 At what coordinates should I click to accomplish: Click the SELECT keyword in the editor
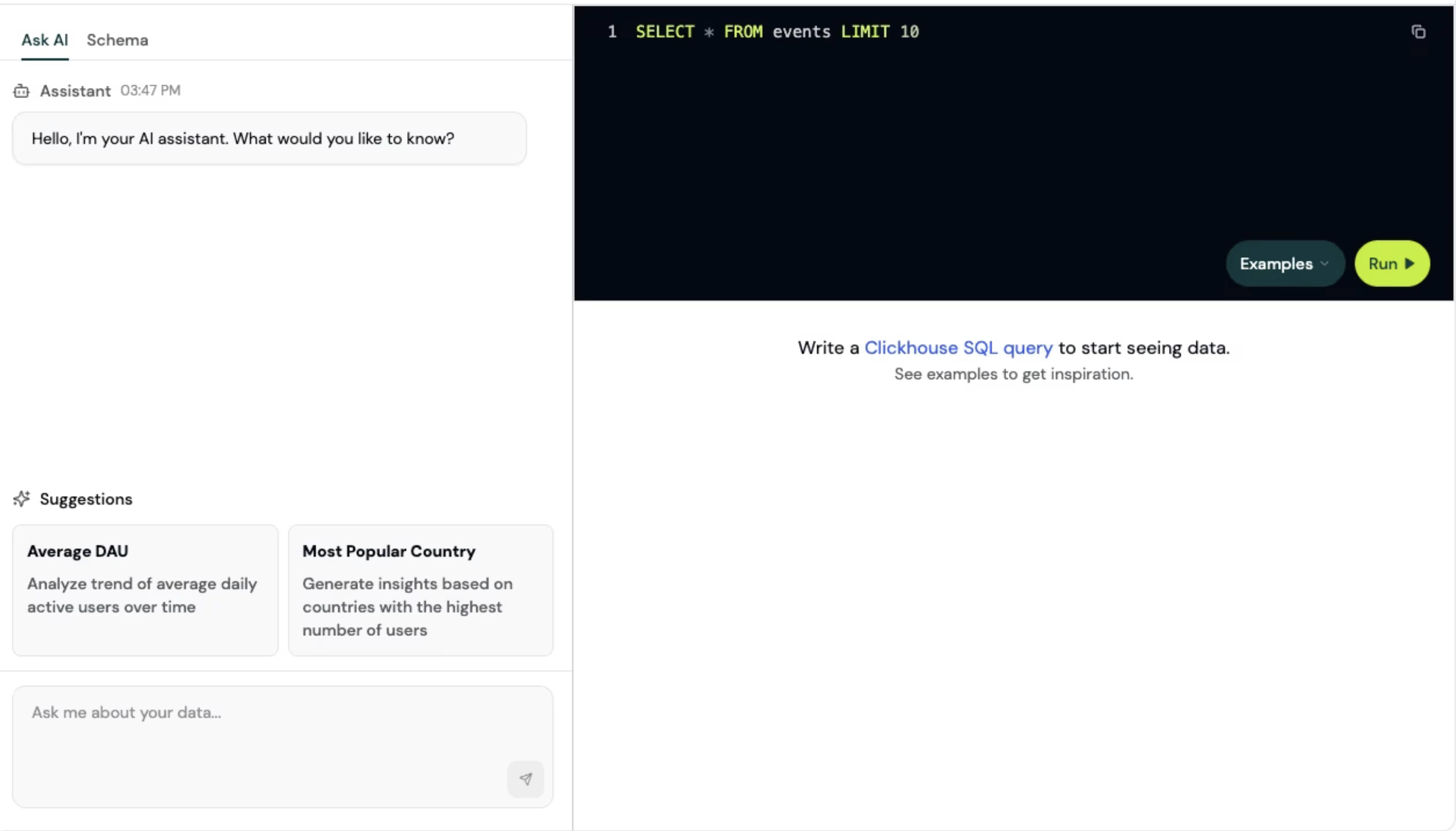[665, 31]
